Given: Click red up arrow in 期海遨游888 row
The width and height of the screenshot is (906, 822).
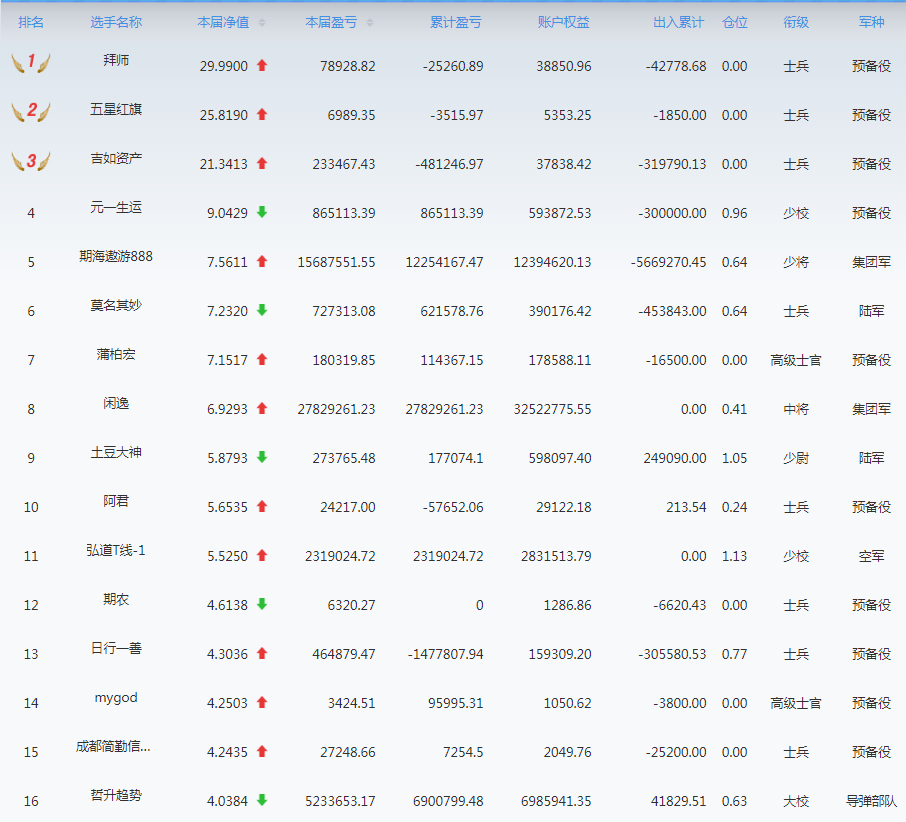Looking at the screenshot, I should coord(262,261).
